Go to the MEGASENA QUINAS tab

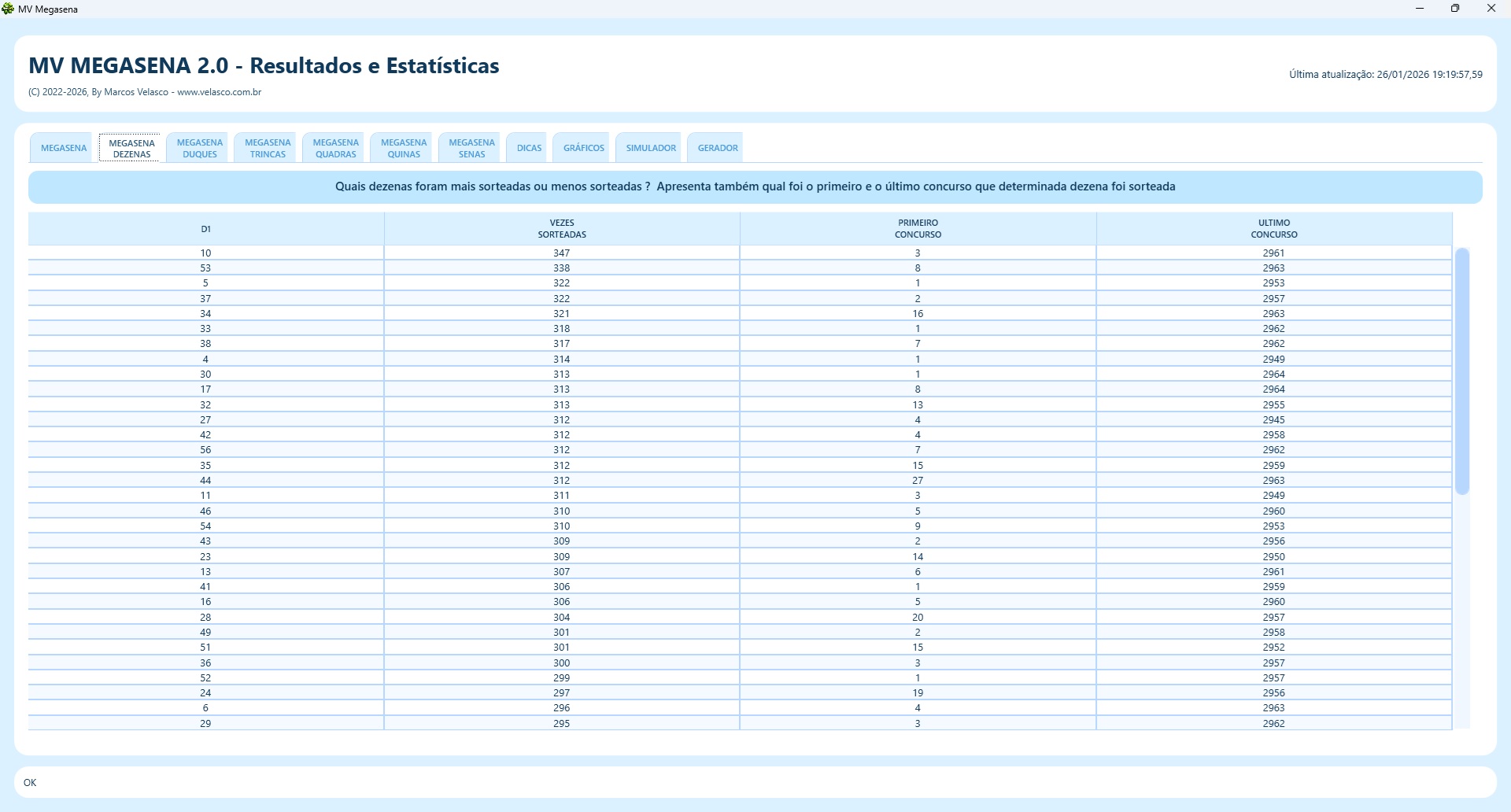pyautogui.click(x=404, y=148)
